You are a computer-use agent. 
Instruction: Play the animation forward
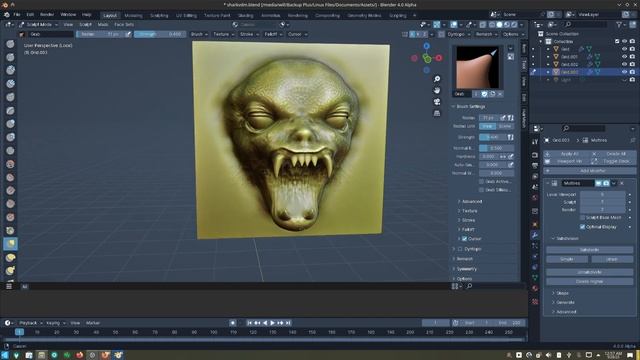coord(273,323)
